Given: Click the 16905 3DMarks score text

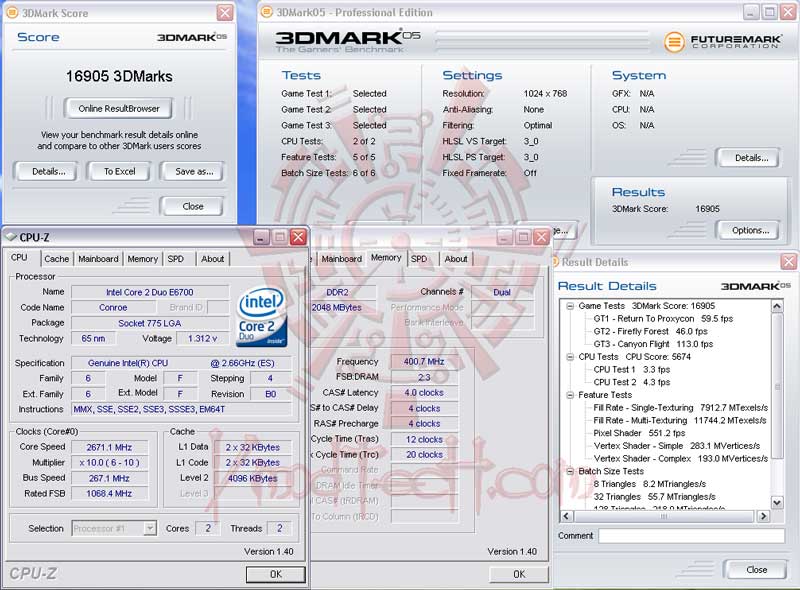Looking at the screenshot, I should click(x=119, y=76).
